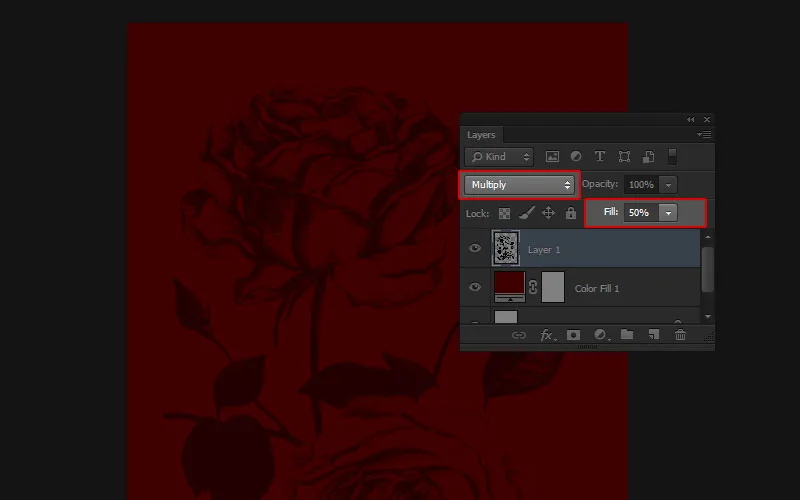Close the Layers panel

pos(707,119)
